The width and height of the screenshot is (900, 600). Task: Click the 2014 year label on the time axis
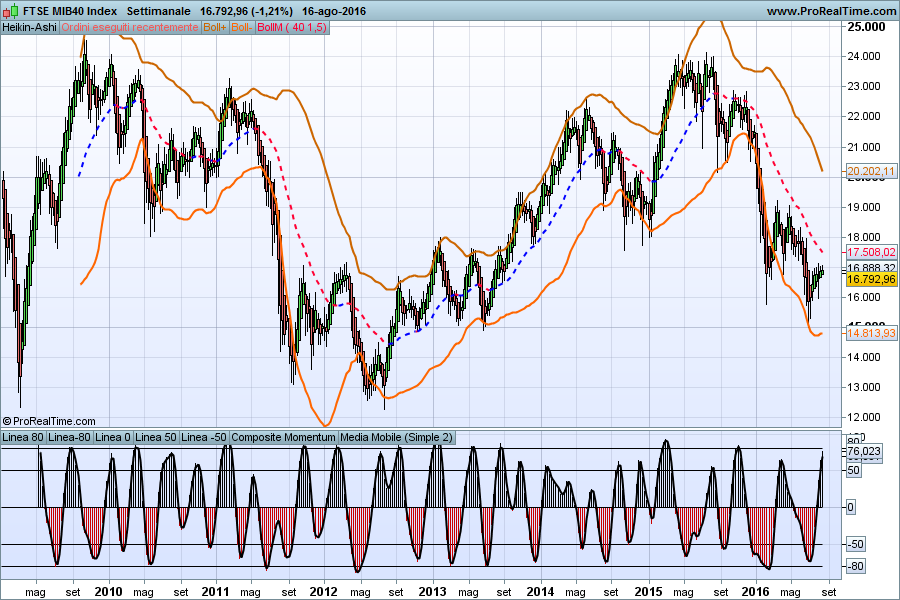click(540, 591)
